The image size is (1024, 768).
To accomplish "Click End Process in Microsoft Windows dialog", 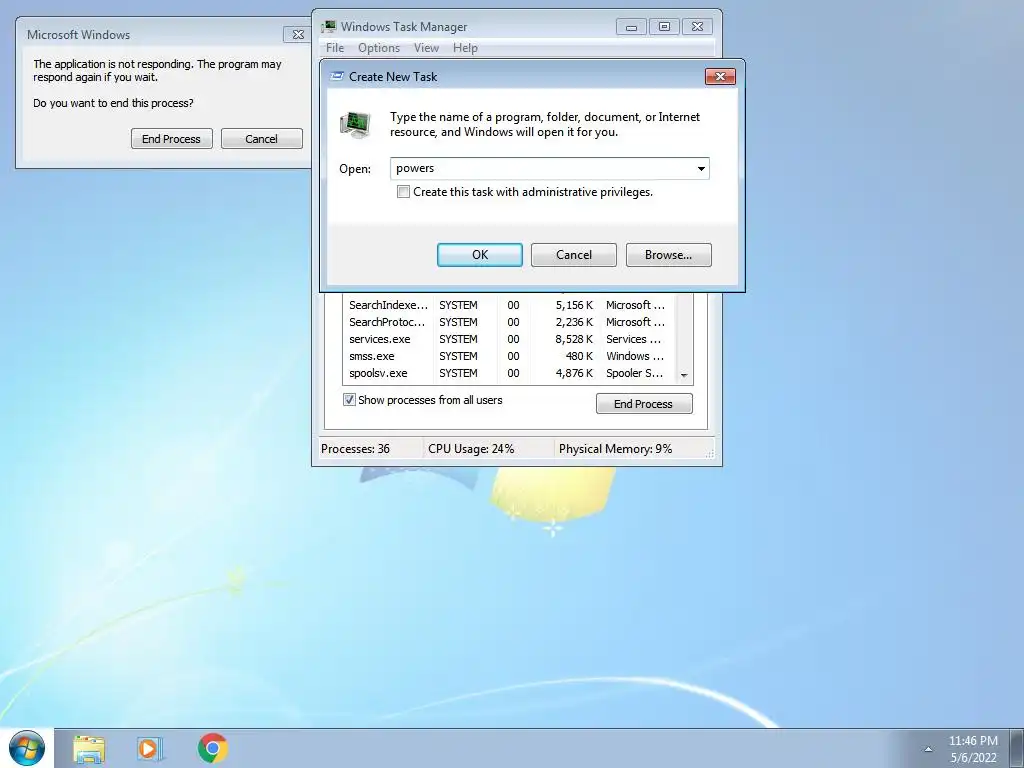I will (172, 138).
